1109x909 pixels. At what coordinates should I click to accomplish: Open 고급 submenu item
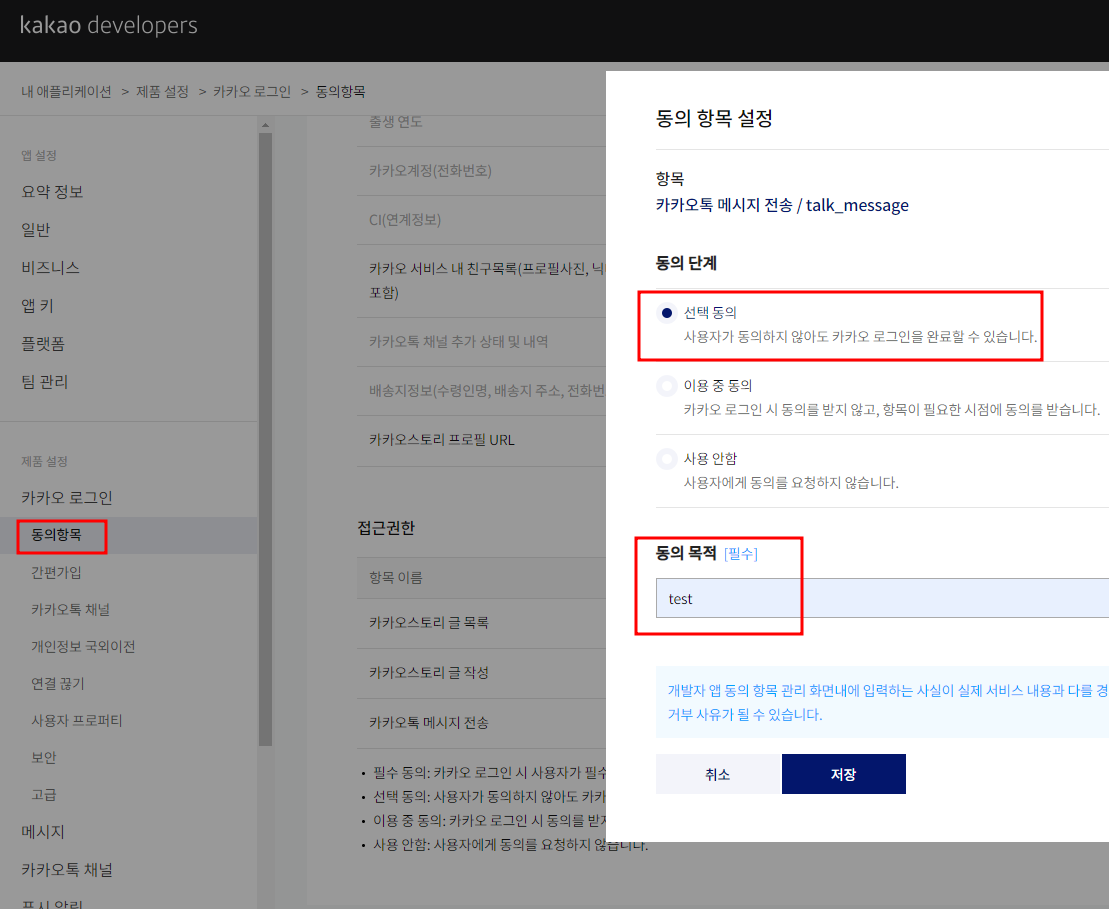click(44, 795)
